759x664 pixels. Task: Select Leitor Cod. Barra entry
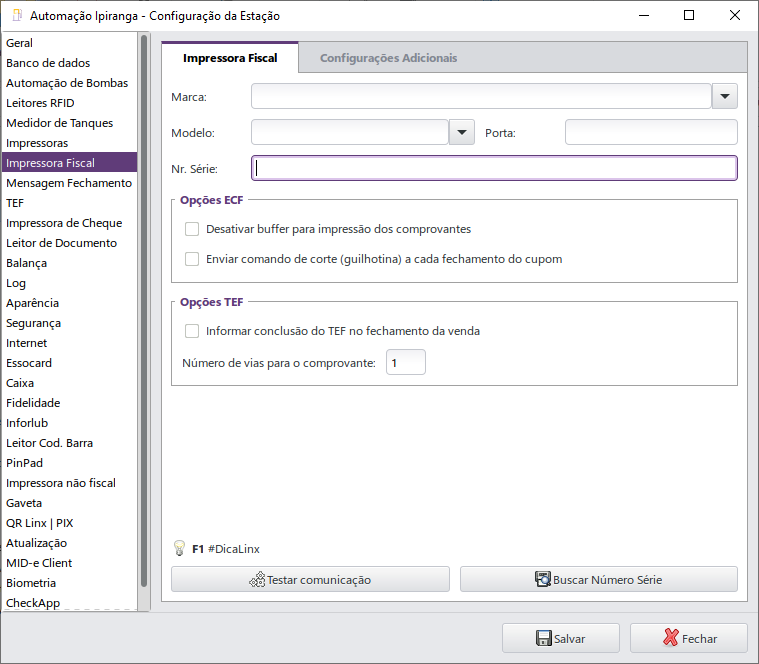coord(69,443)
